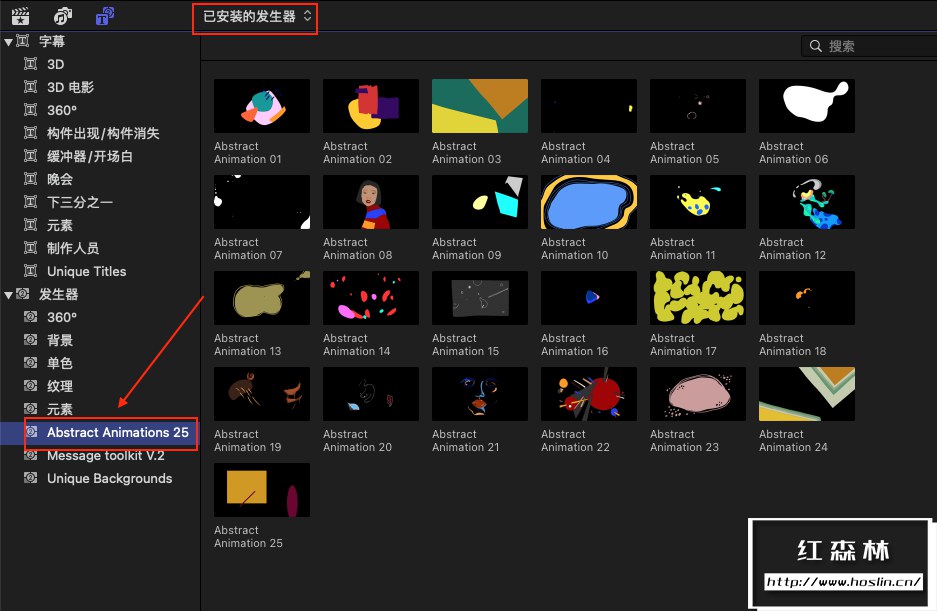The height and width of the screenshot is (611, 937).
Task: Select Abstract Animation 09 thumbnail
Action: [480, 202]
